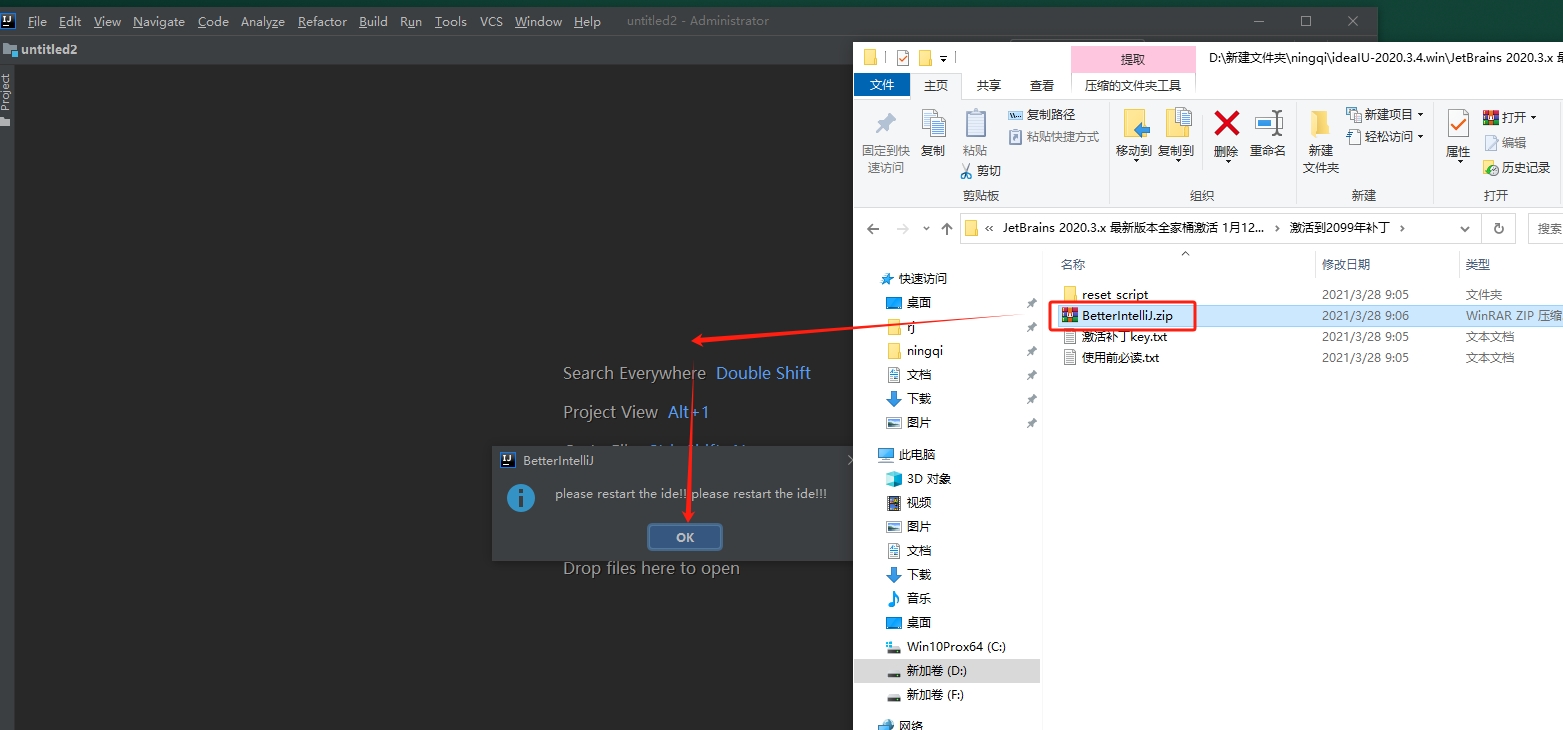
Task: Switch to the 共享 ribbon tab
Action: 988,85
